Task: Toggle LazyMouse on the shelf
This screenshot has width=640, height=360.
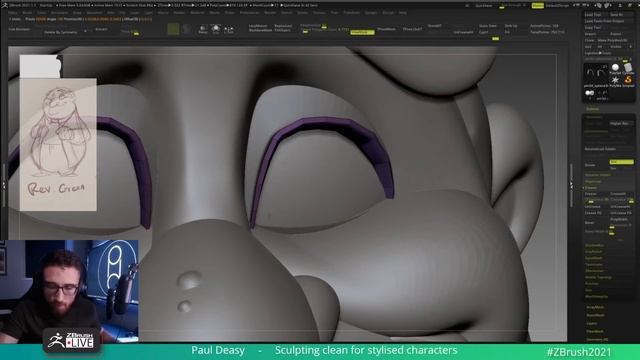Action: pyautogui.click(x=258, y=26)
